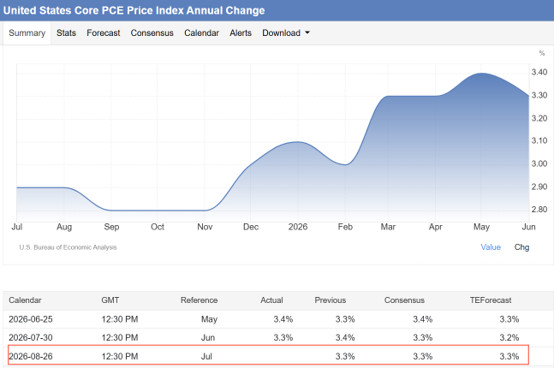
Task: Switch chart to Chg view
Action: [x=521, y=247]
